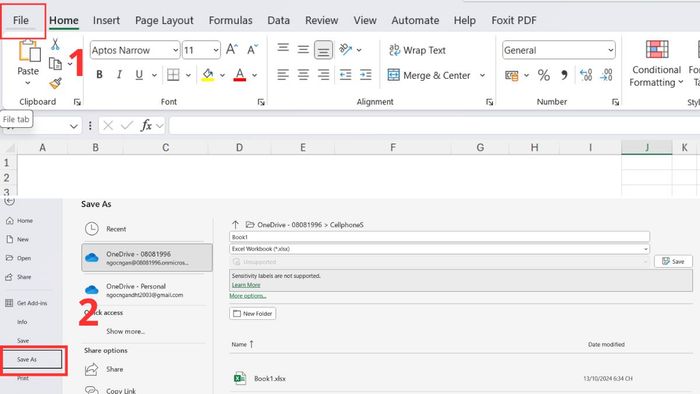This screenshot has width=700, height=394.
Task: Click in the formula bar
Action: pyautogui.click(x=434, y=126)
